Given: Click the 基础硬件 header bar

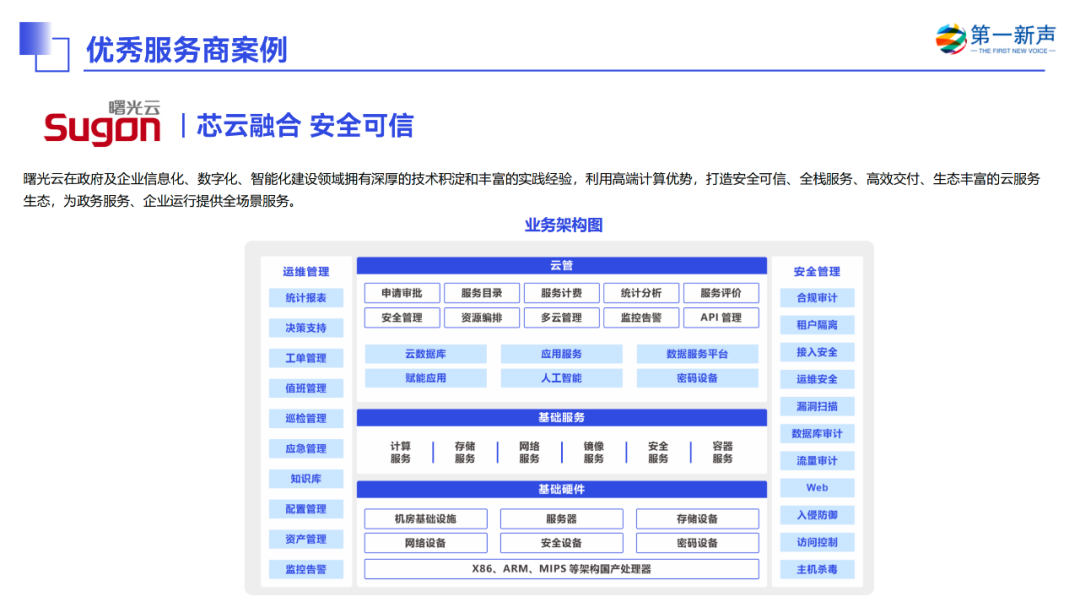Looking at the screenshot, I should click(x=561, y=489).
